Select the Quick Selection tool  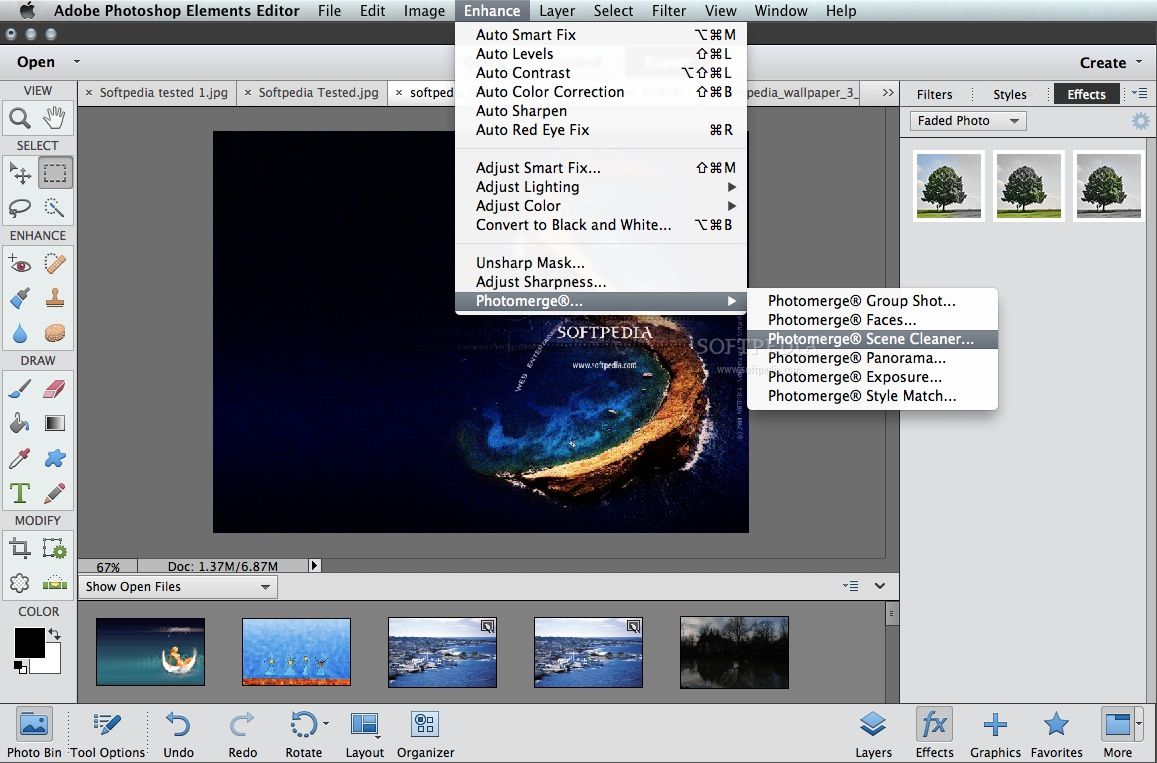[55, 207]
